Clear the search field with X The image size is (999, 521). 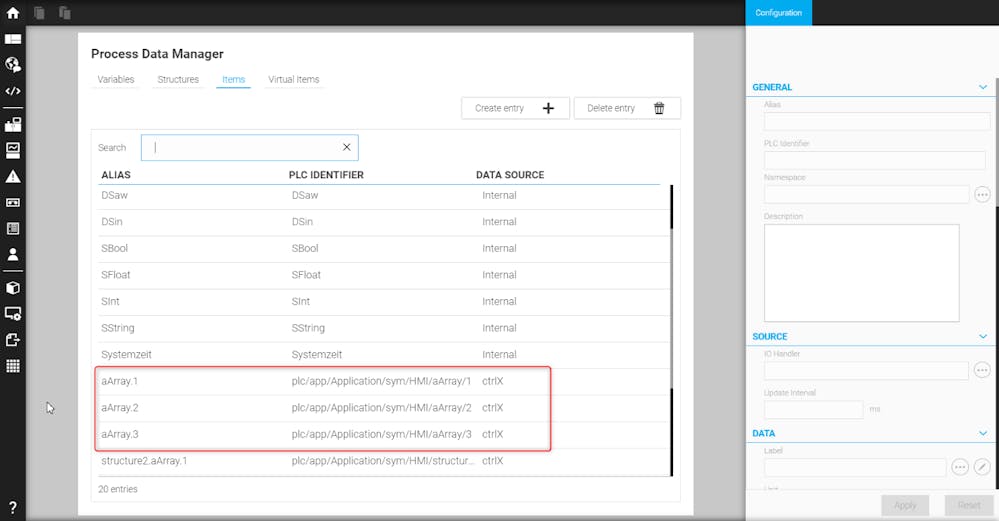pos(347,147)
